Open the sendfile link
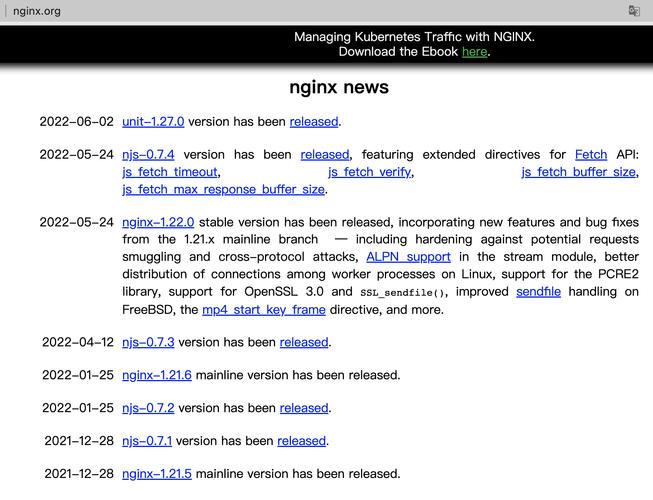Screen dimensions: 653x500 point(538,291)
